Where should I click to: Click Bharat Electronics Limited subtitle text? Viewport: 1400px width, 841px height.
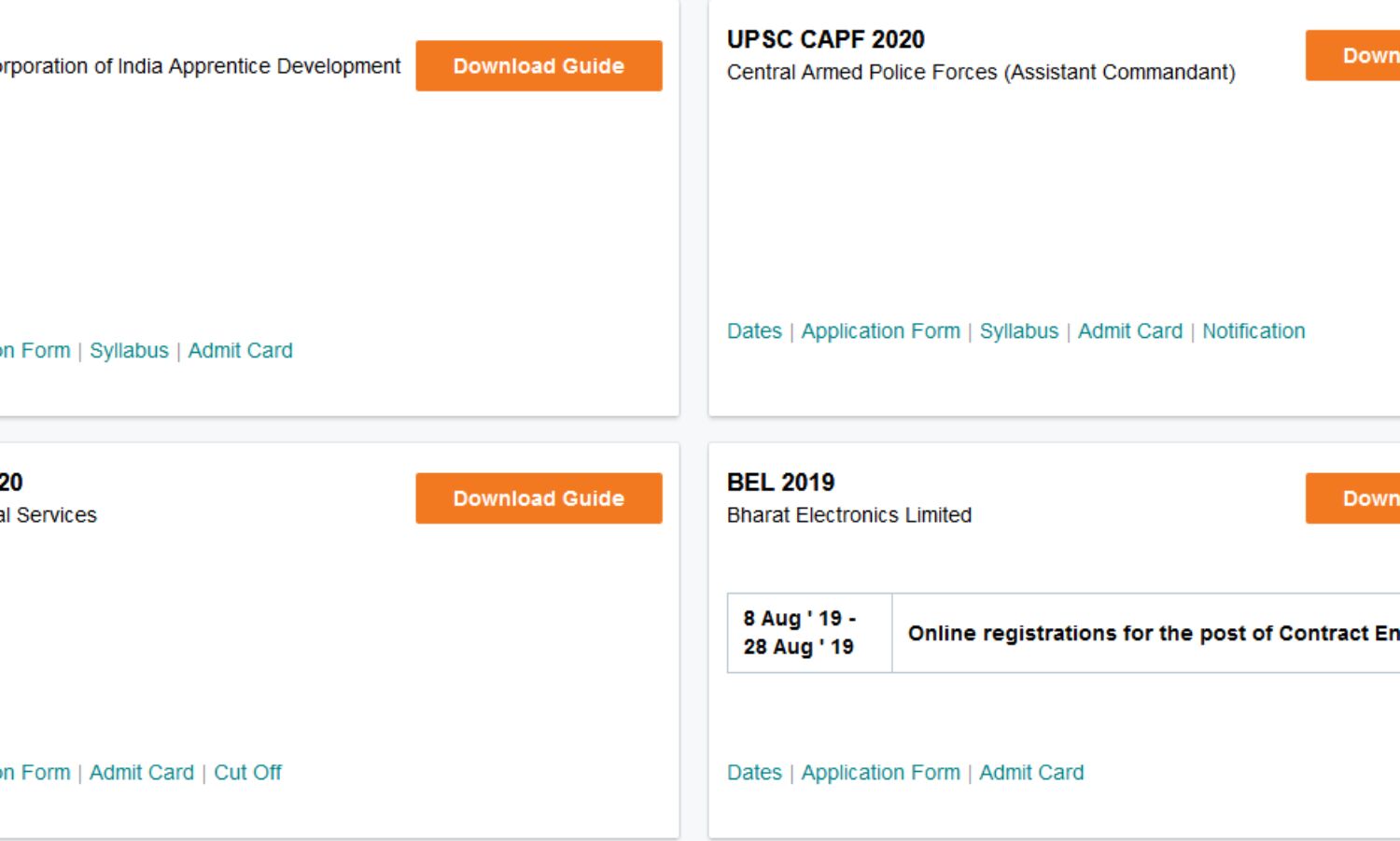pyautogui.click(x=849, y=515)
